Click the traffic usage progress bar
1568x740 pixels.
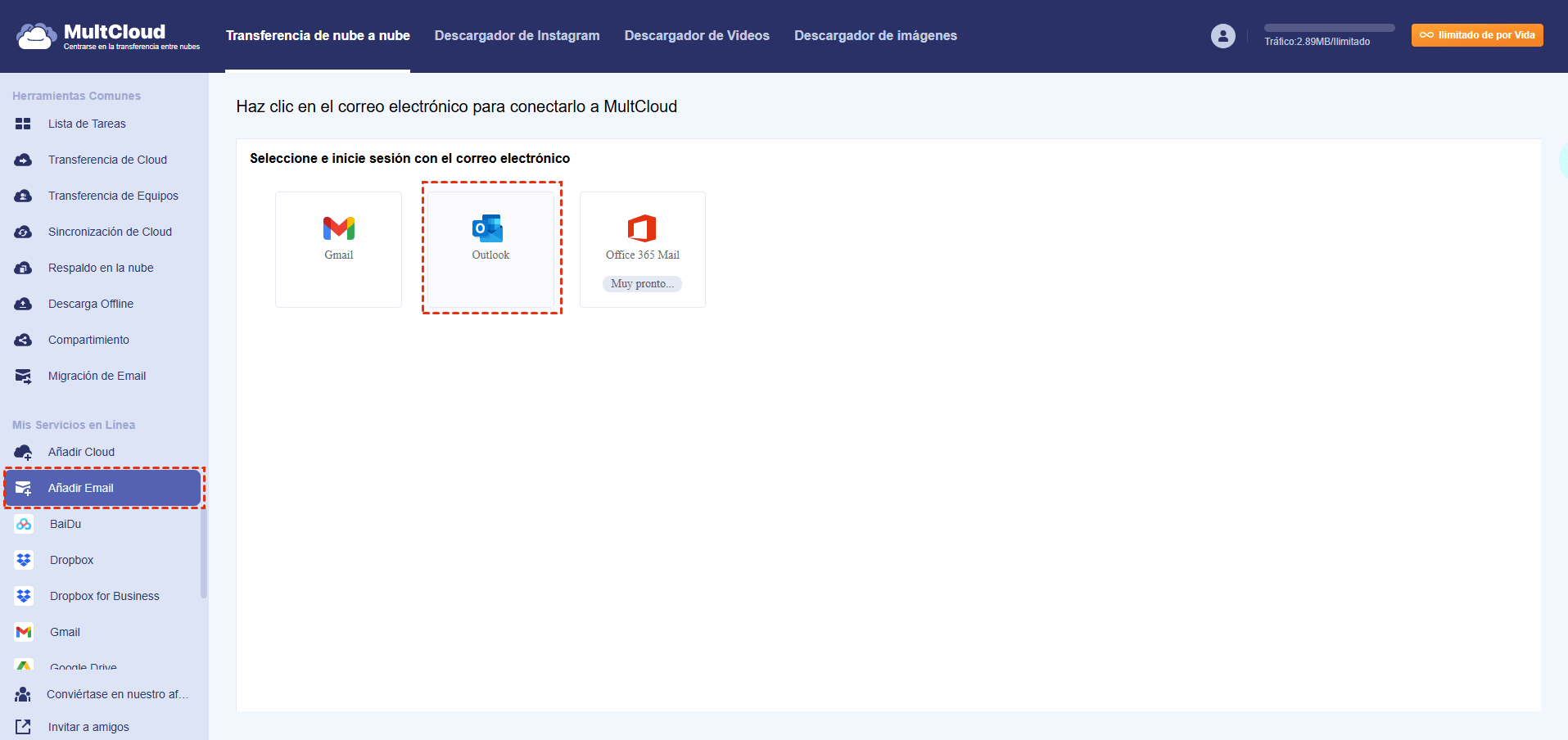(1330, 28)
